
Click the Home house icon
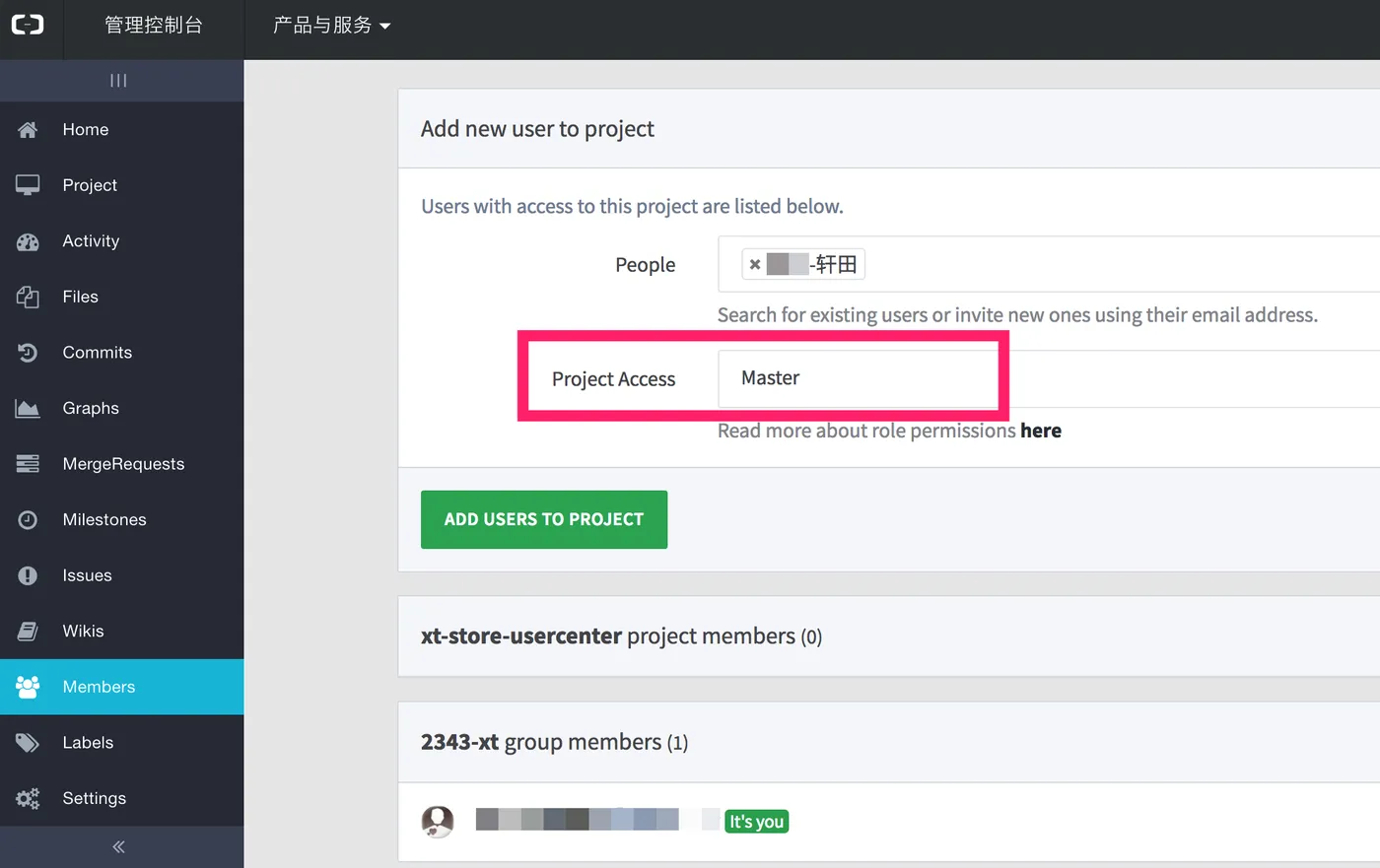[x=28, y=130]
